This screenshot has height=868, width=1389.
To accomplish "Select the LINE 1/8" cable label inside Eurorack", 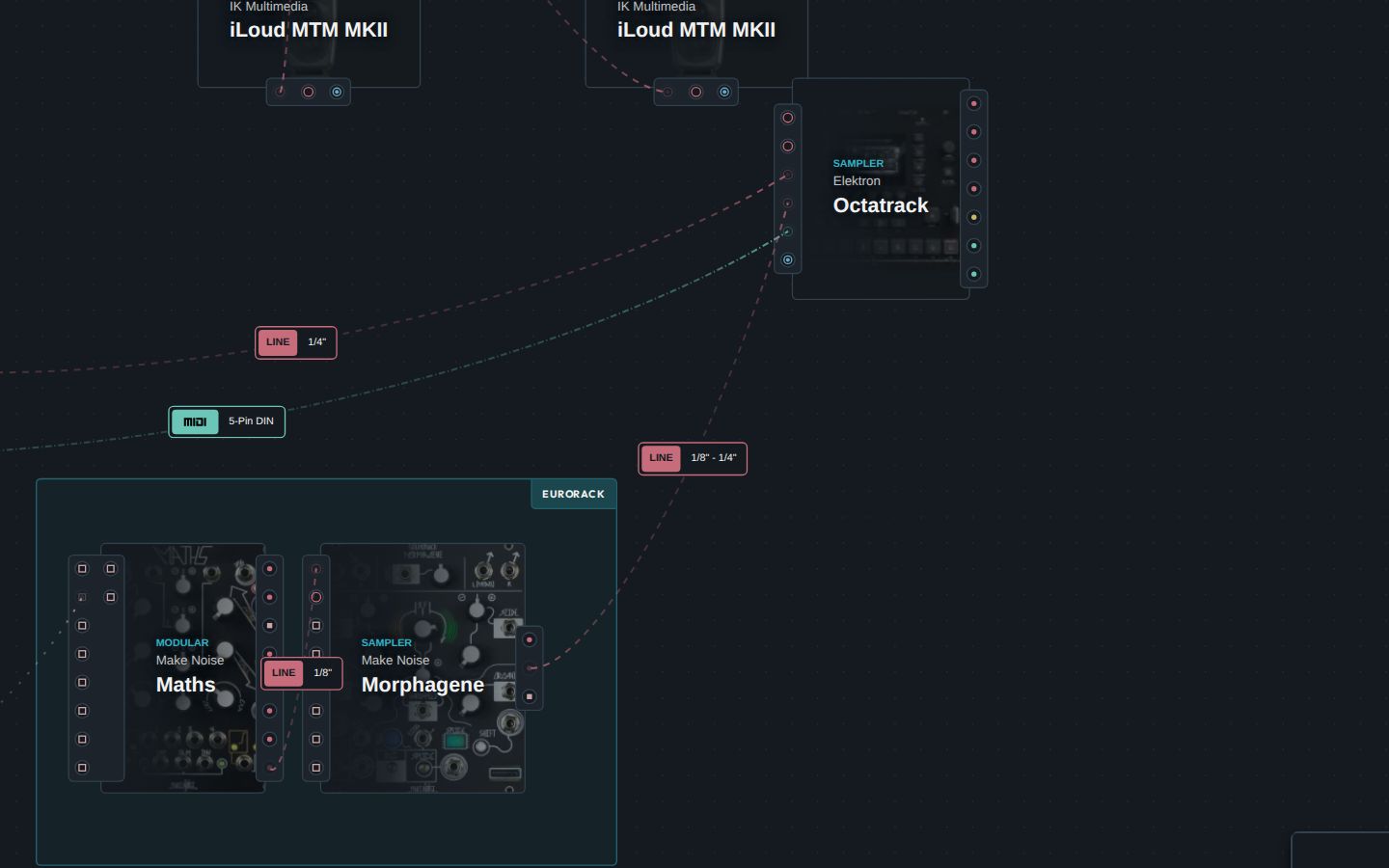I will pos(302,673).
